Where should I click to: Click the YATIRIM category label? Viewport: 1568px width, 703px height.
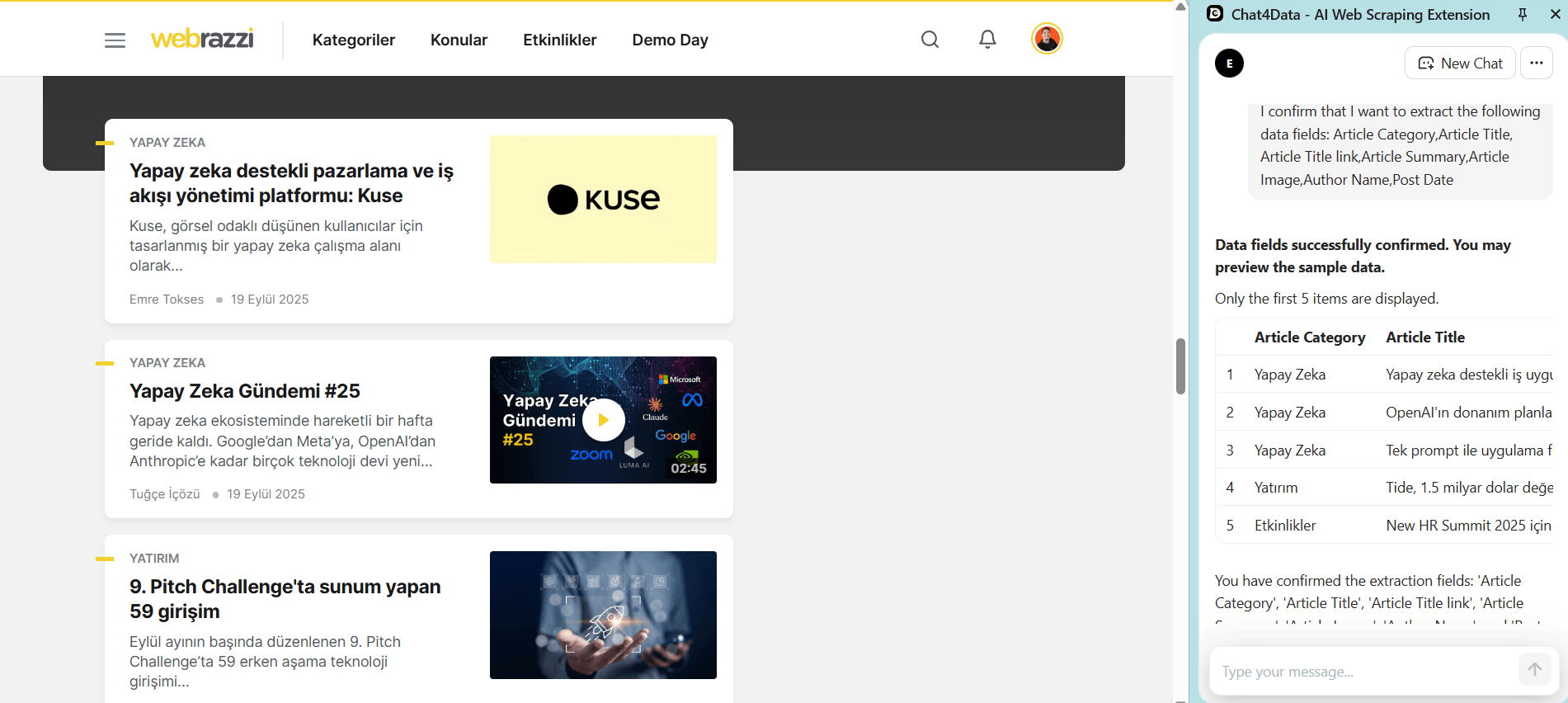[x=154, y=559]
